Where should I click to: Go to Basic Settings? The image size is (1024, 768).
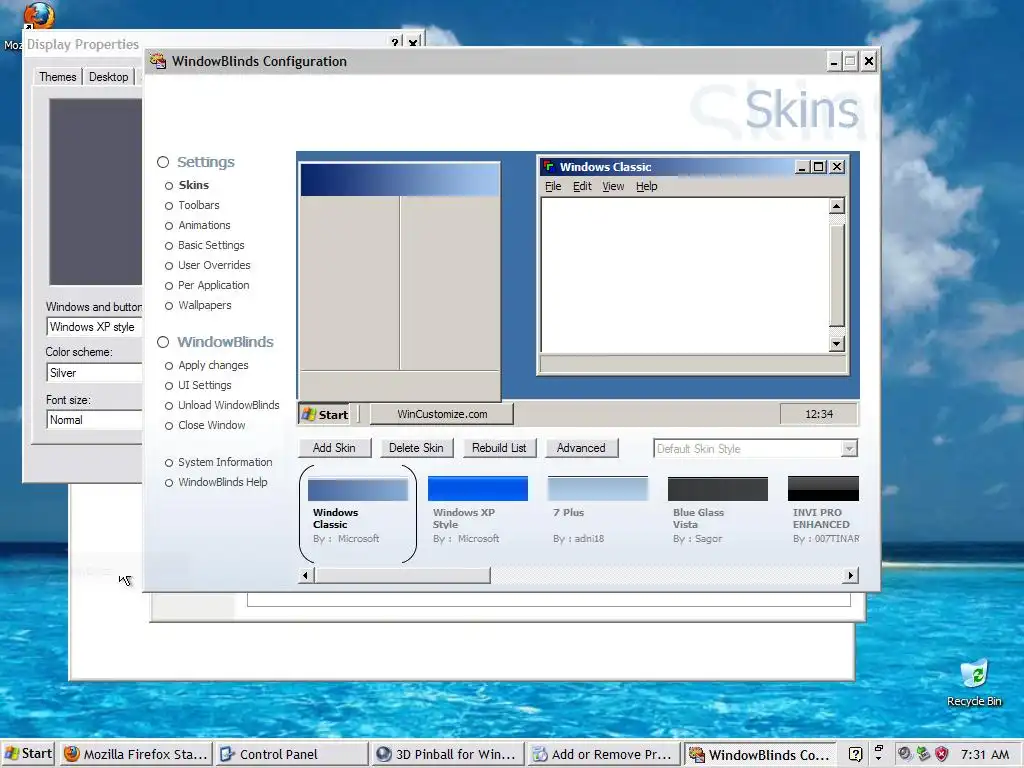click(211, 246)
